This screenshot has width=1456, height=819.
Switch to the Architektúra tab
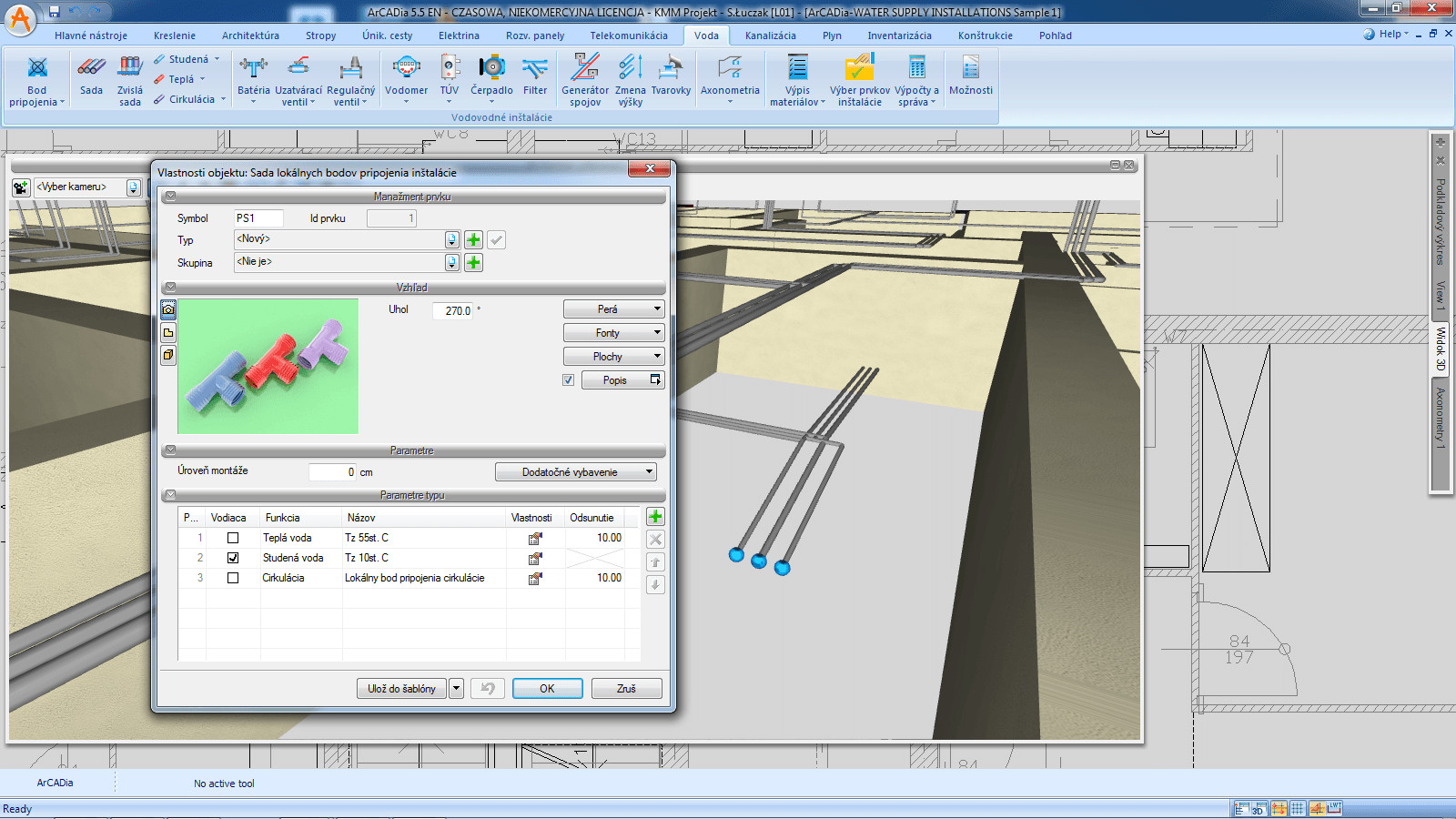(x=250, y=35)
